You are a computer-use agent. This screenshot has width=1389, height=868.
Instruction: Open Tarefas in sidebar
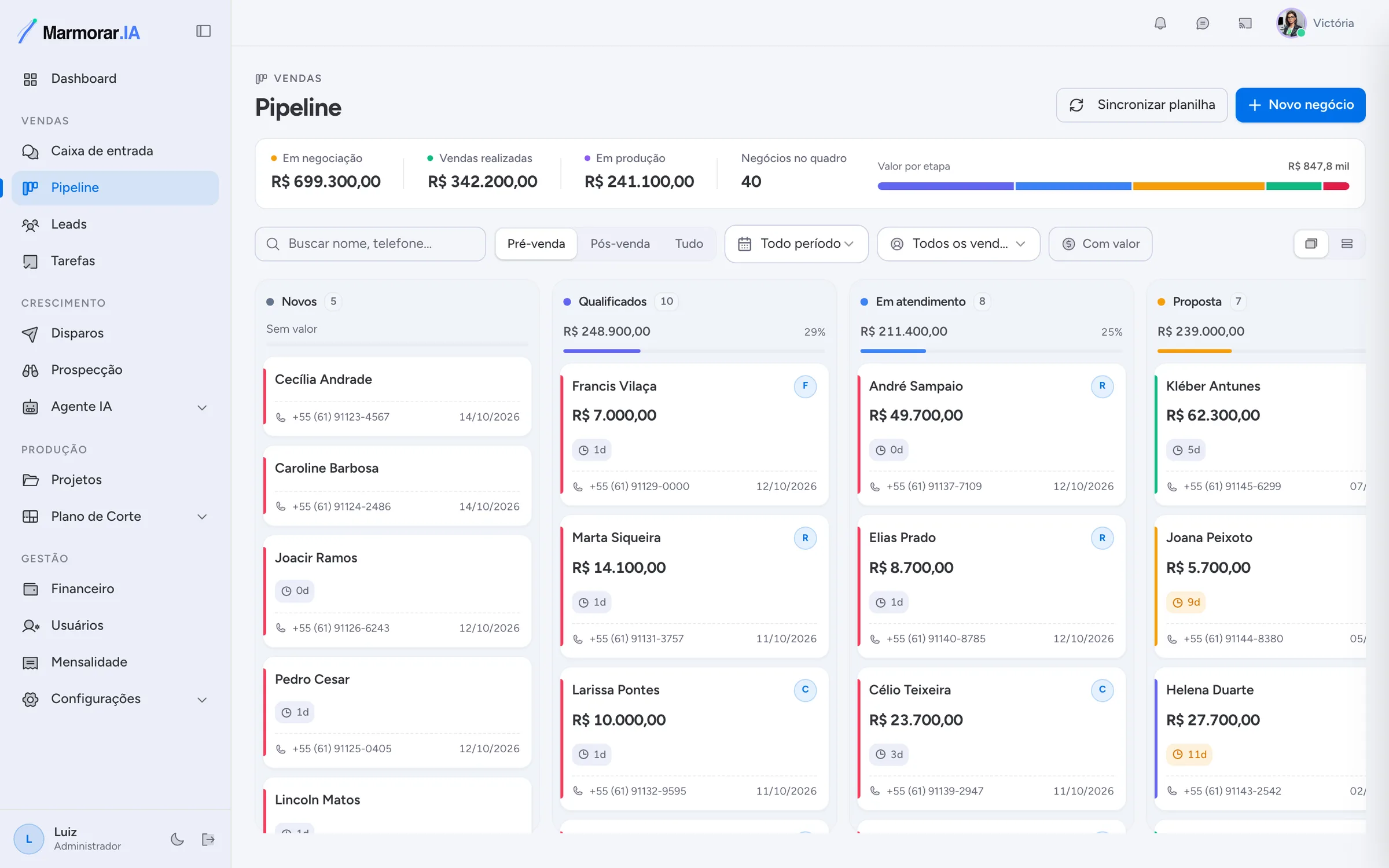coord(115,261)
